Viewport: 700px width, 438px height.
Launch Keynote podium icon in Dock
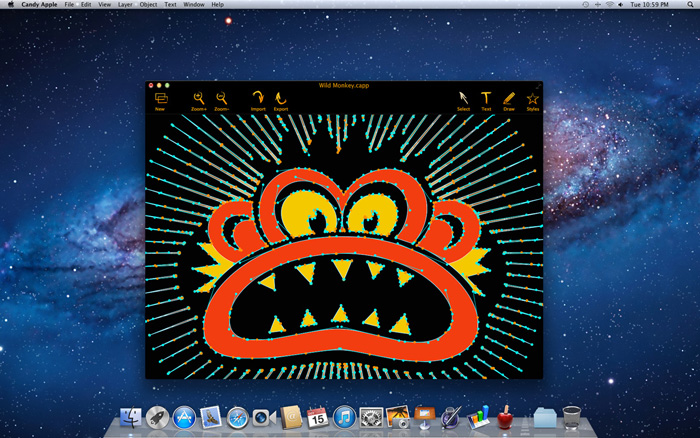424,418
